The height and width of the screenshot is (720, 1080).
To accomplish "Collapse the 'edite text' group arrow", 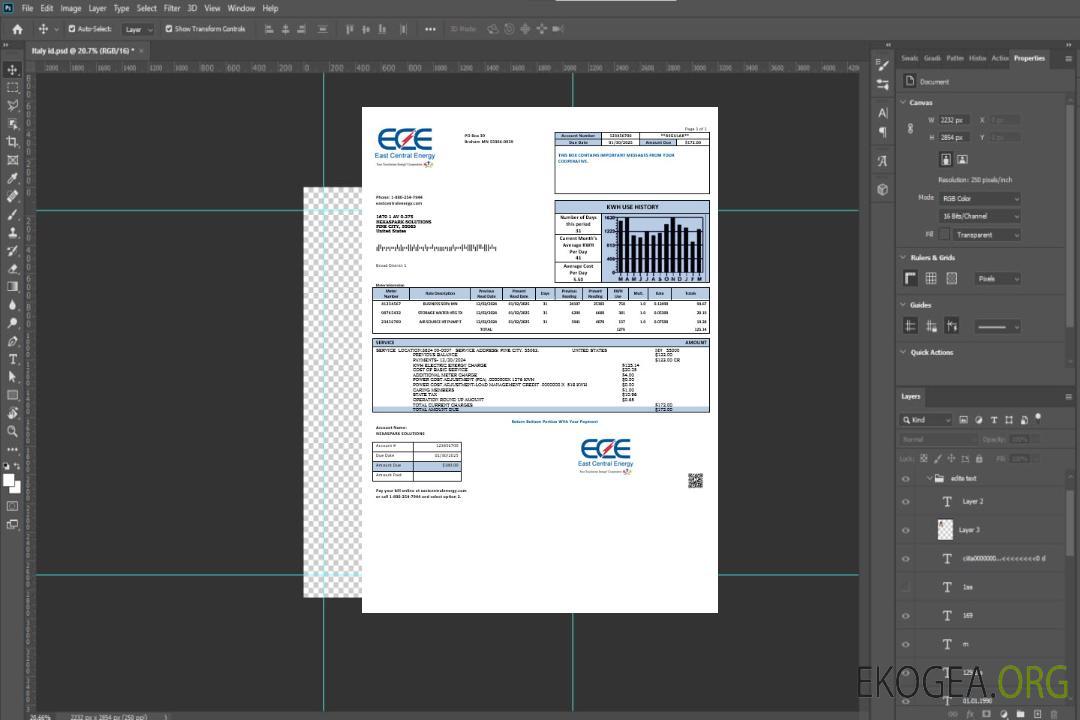I will tap(929, 478).
